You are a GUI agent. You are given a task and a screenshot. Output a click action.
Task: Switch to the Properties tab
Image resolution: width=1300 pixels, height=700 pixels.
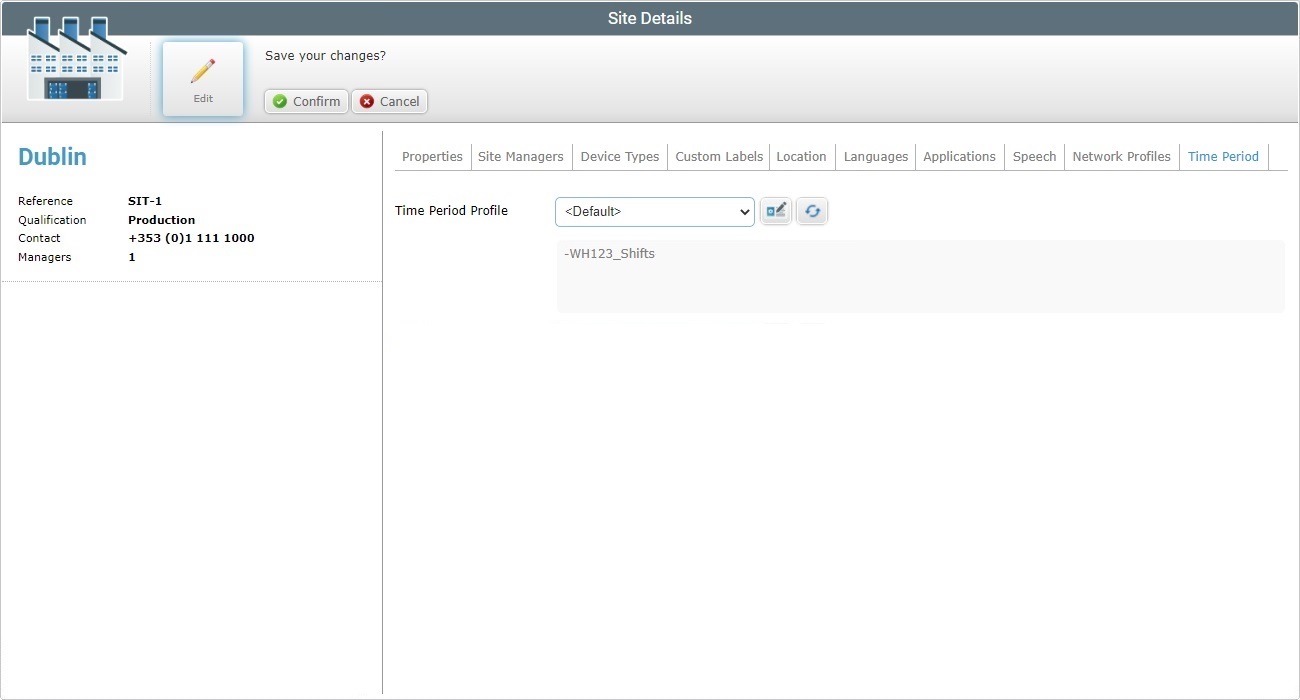pos(431,156)
